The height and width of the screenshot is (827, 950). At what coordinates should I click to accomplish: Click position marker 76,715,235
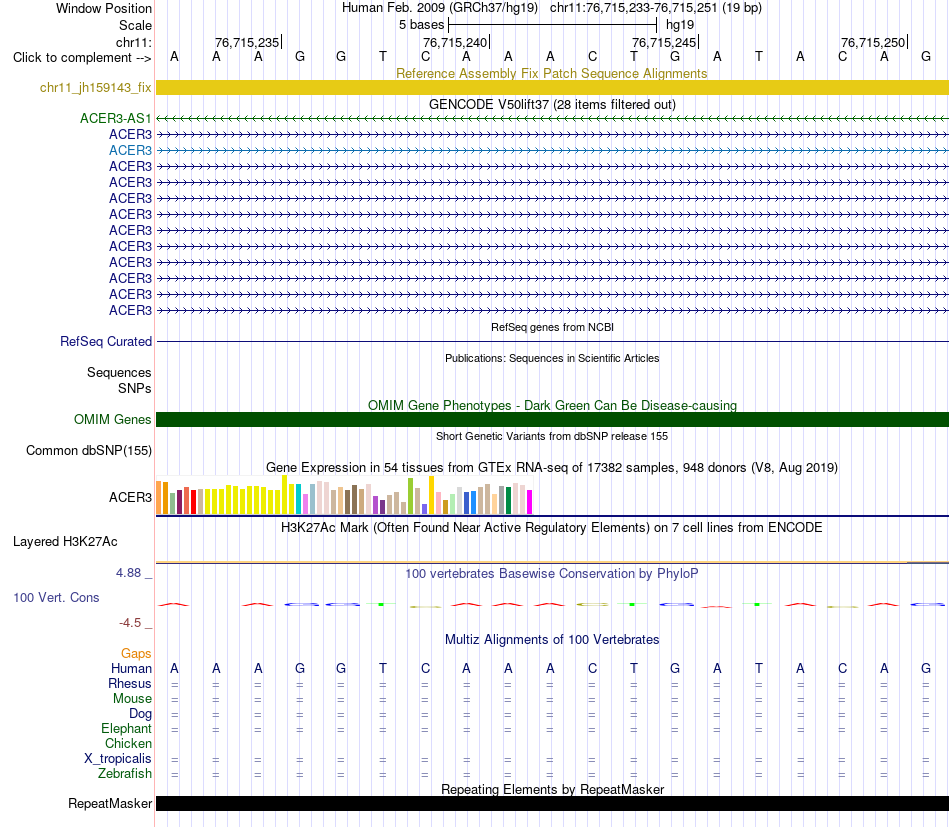247,42
